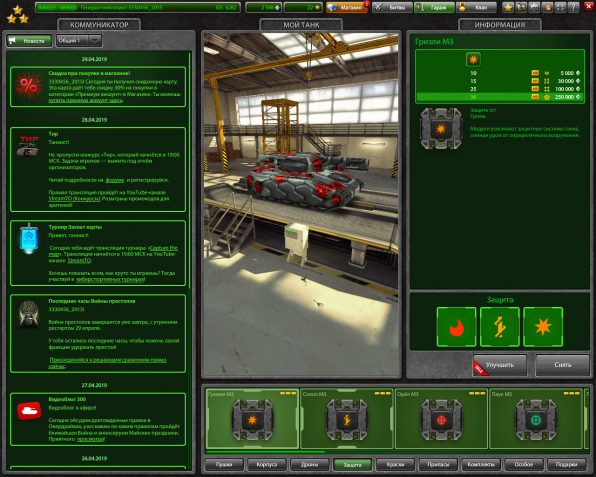Open the Магазин shop with diamond icon
The image size is (596, 477).
[347, 8]
